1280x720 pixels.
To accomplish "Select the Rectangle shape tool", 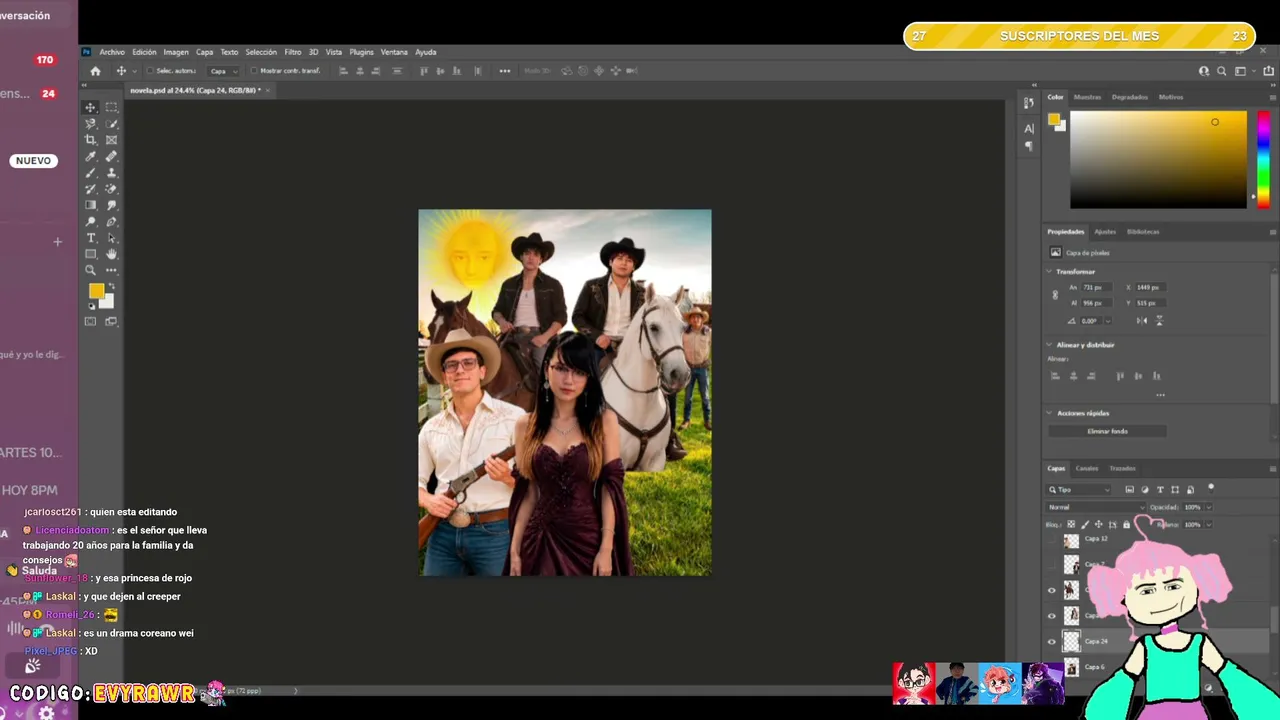I will (x=91, y=254).
